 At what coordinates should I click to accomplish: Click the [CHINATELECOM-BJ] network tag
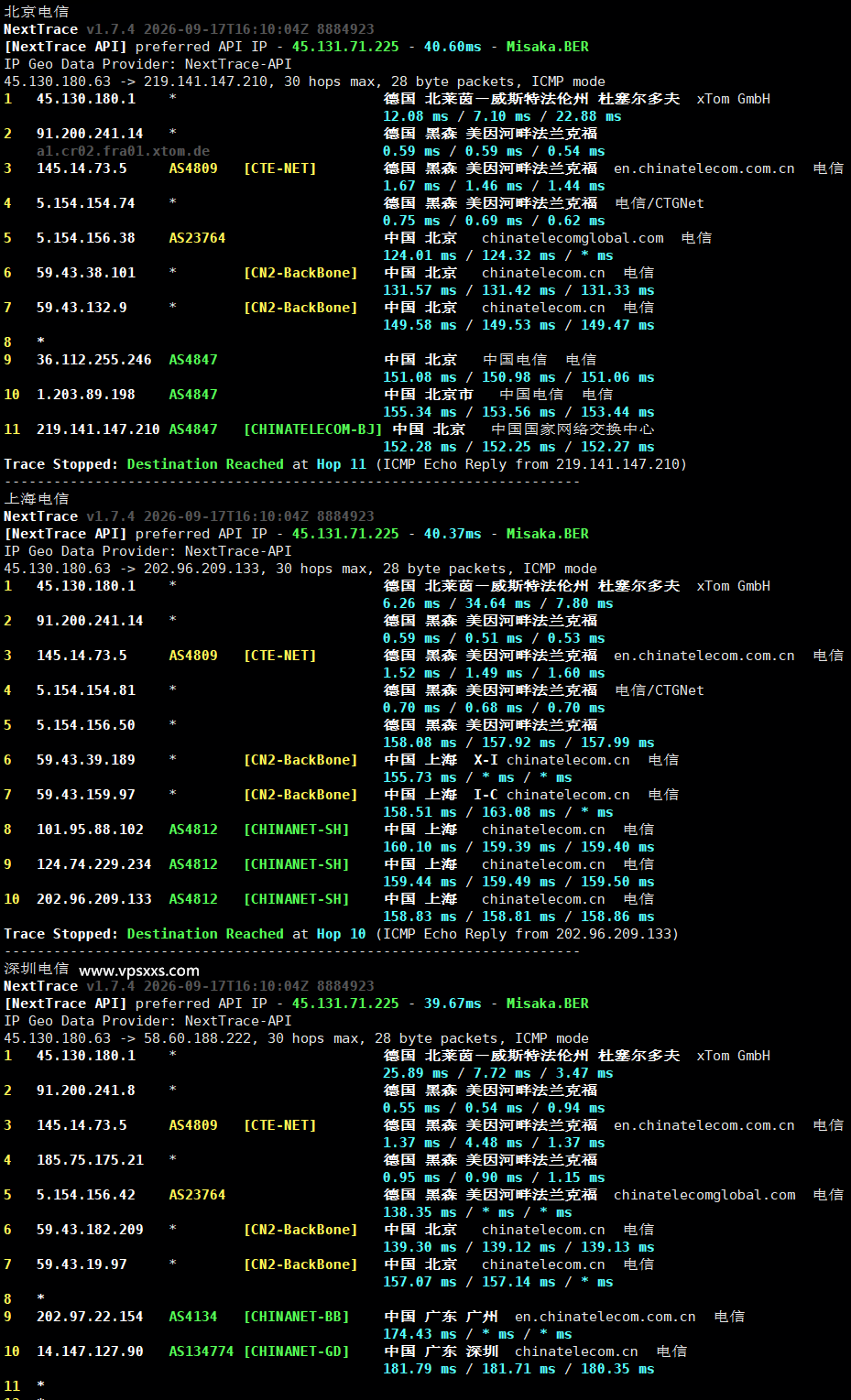[313, 429]
